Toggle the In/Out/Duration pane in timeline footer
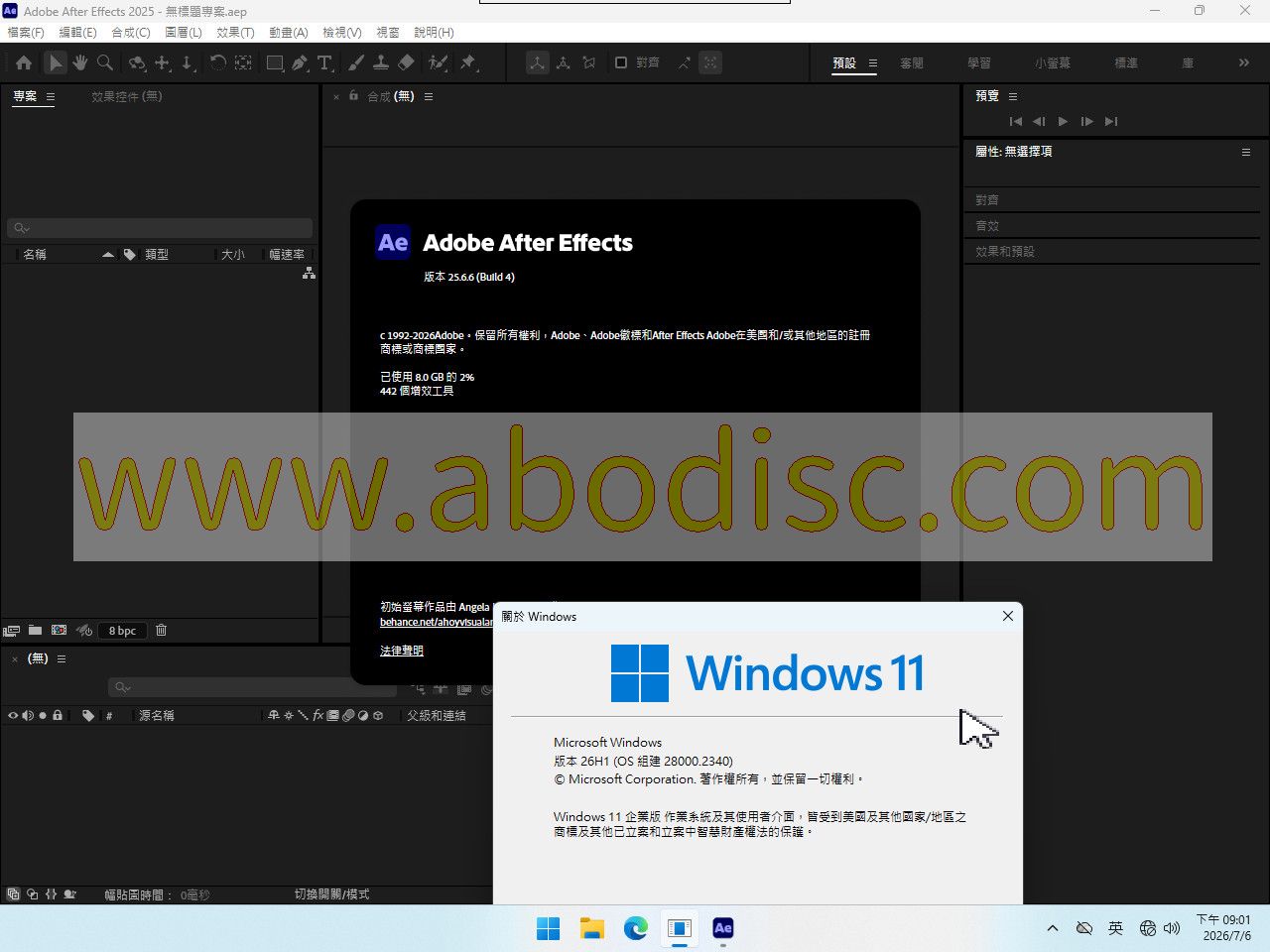This screenshot has height=952, width=1270. [51, 894]
